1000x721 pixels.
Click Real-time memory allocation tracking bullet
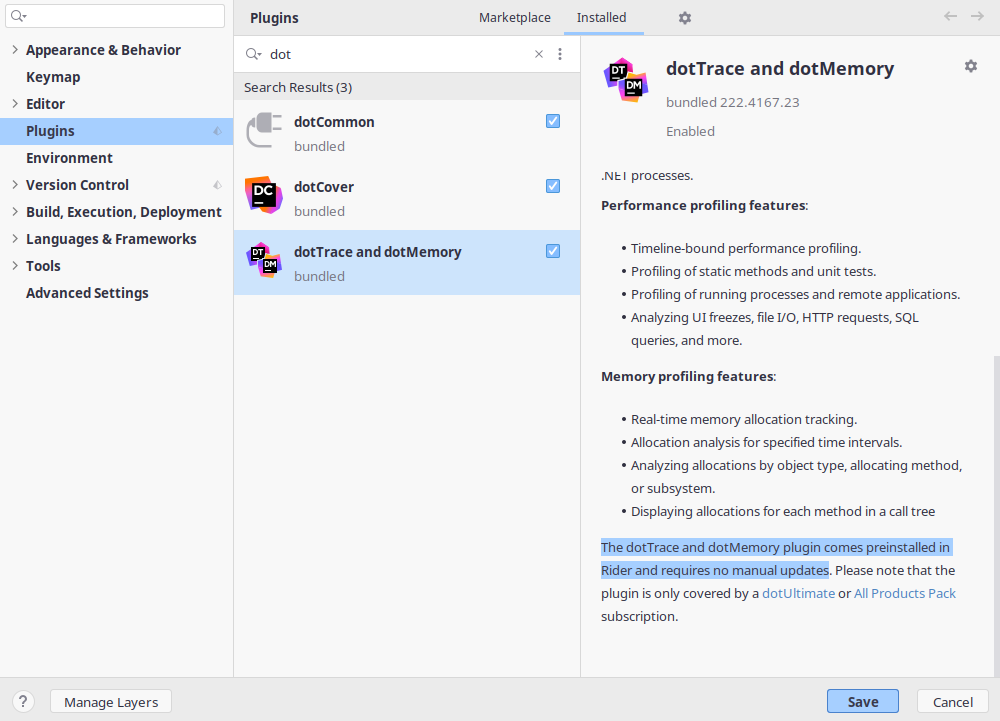pos(744,419)
